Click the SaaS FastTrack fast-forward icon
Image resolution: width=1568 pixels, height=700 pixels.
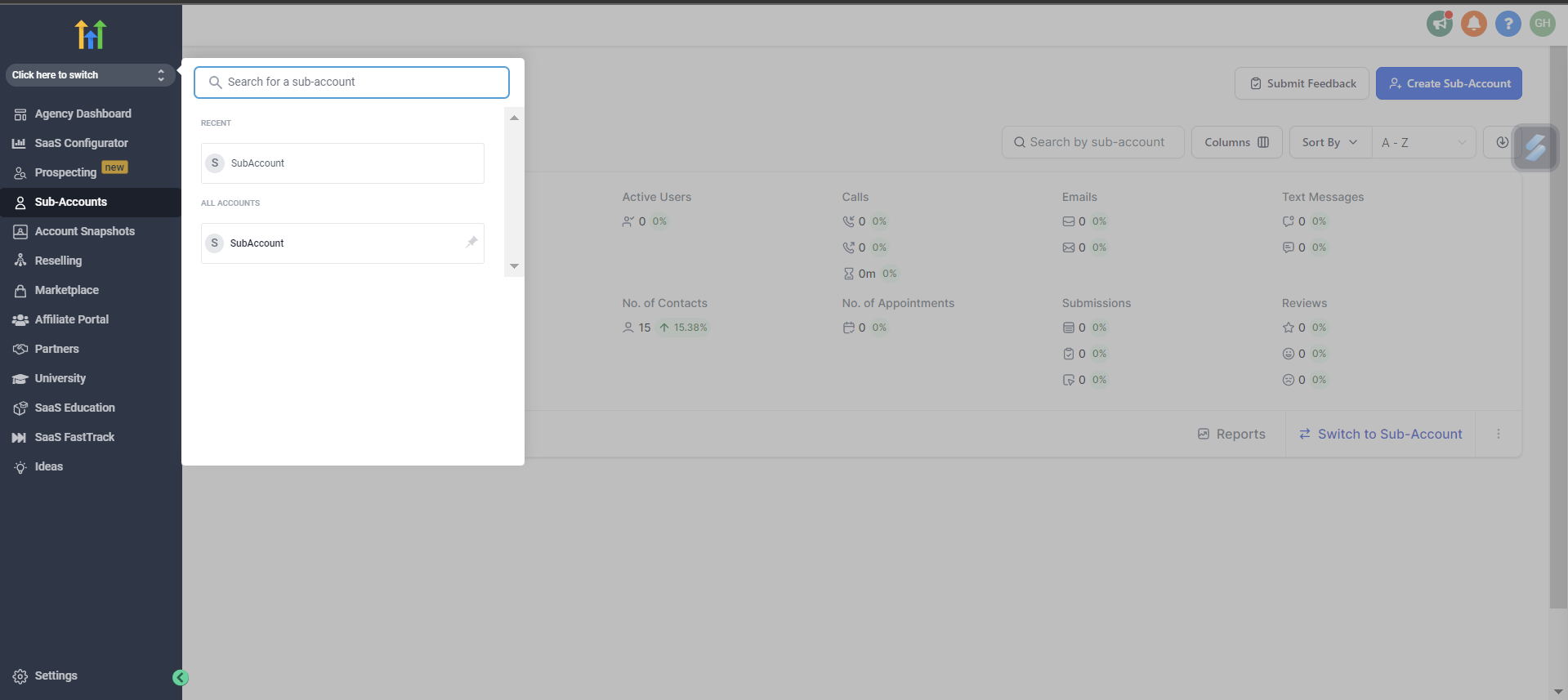click(x=19, y=438)
